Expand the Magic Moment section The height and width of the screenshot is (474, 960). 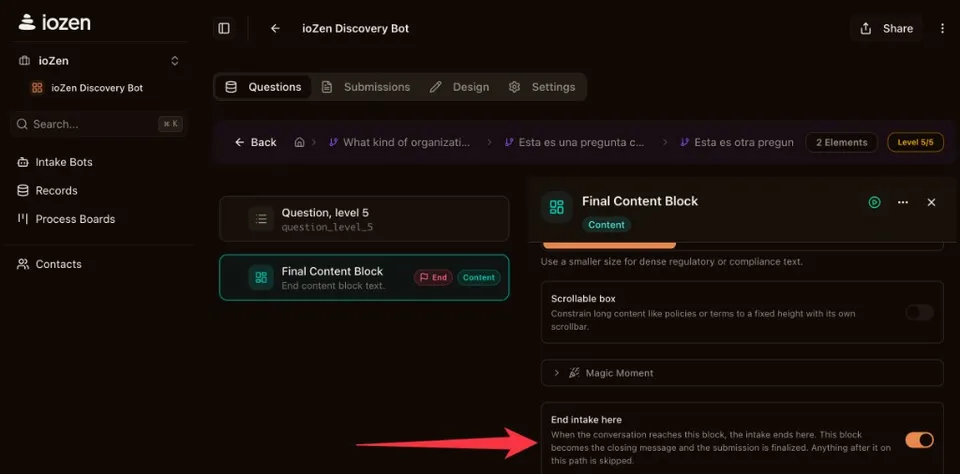tap(742, 373)
